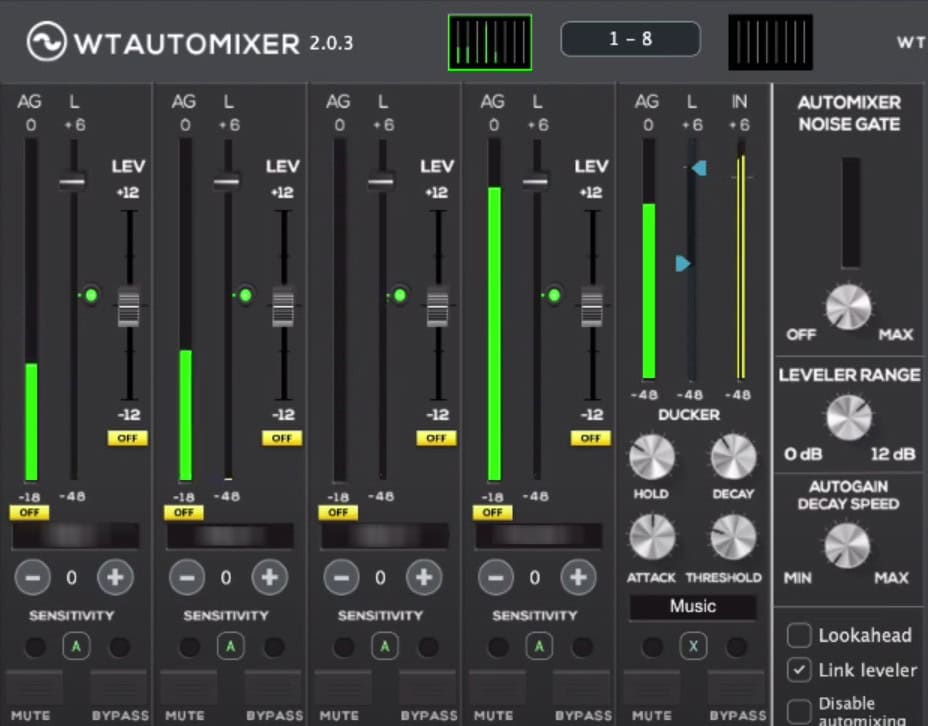Image resolution: width=928 pixels, height=726 pixels.
Task: Click the first channel LEV slider handle
Action: click(128, 306)
